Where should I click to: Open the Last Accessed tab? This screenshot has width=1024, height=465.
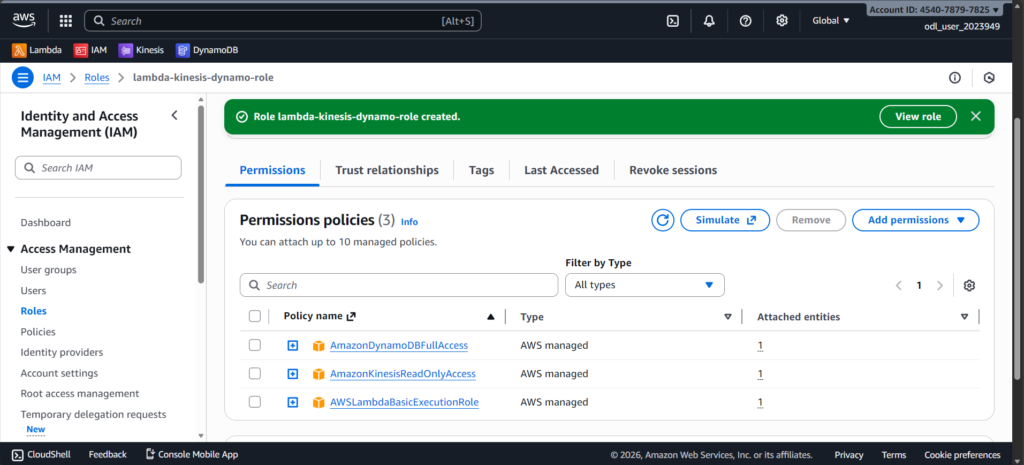click(561, 170)
